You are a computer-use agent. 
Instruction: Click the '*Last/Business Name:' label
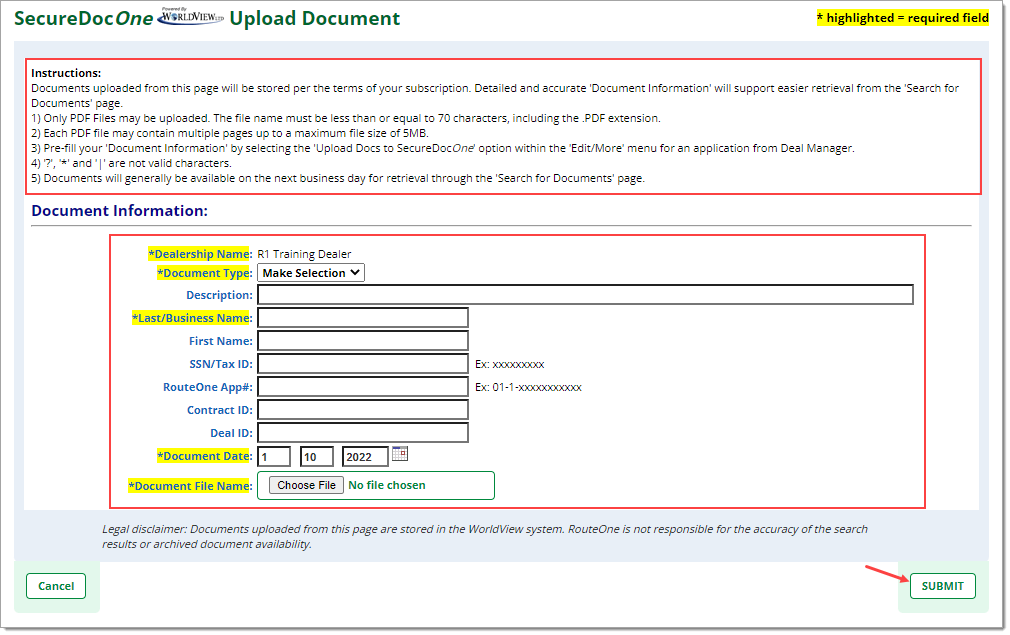(x=192, y=318)
